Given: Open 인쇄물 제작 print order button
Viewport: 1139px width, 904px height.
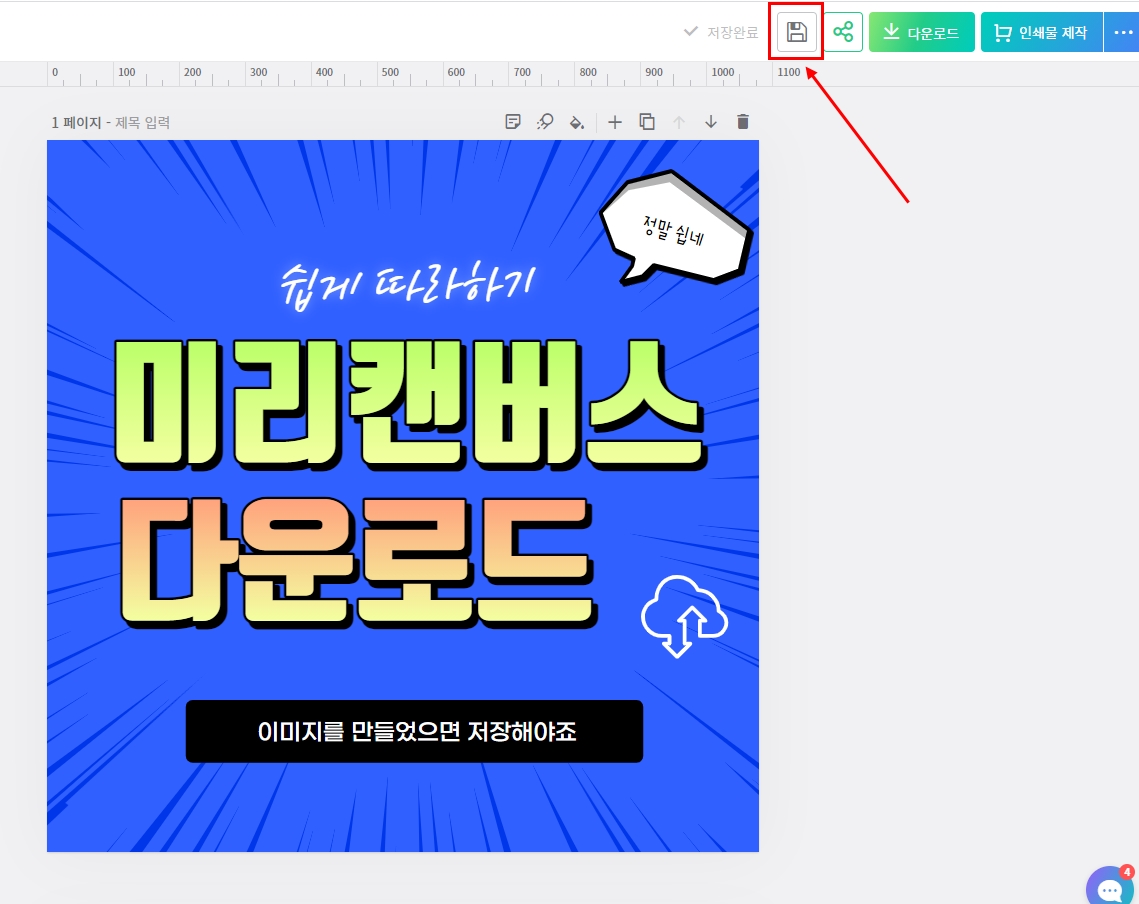Looking at the screenshot, I should click(x=1041, y=32).
